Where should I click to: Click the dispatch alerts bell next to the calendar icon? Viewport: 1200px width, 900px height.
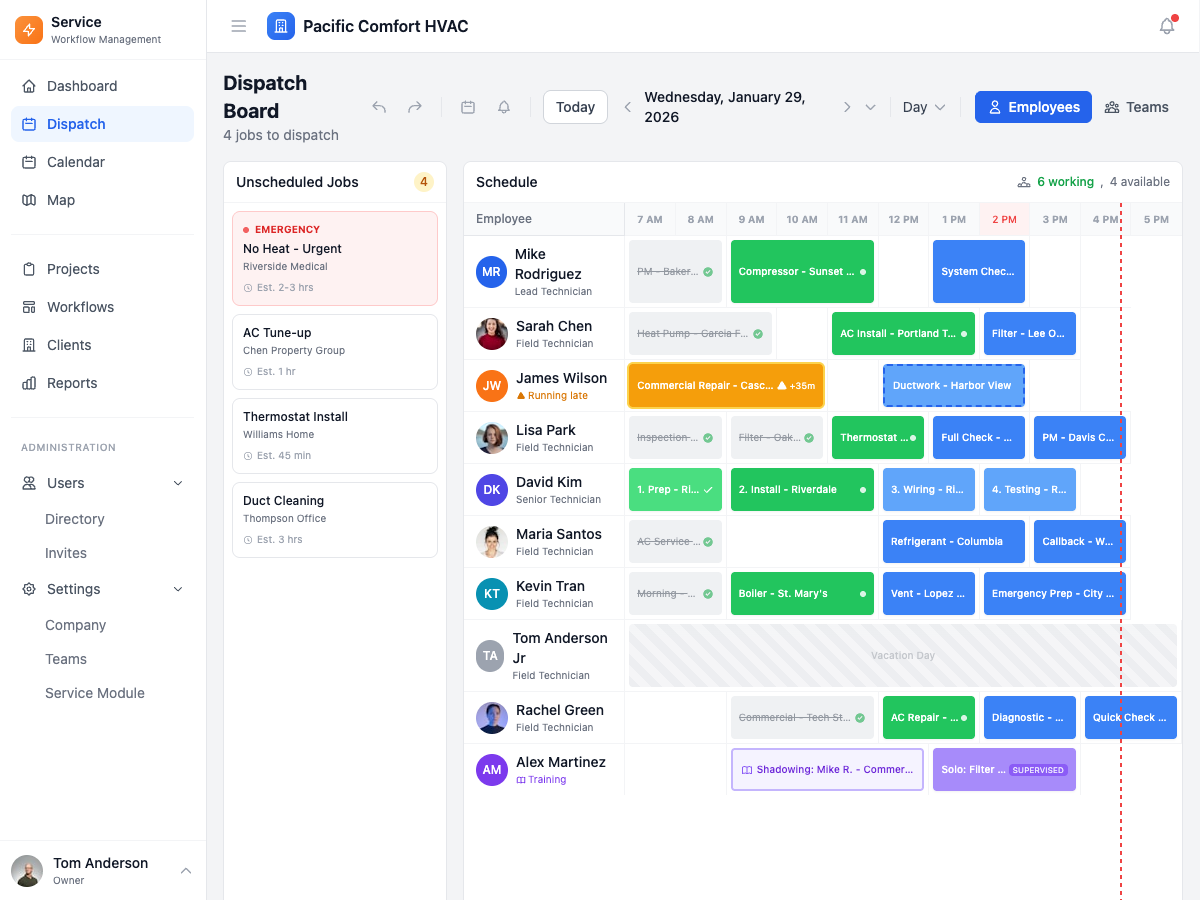(504, 106)
